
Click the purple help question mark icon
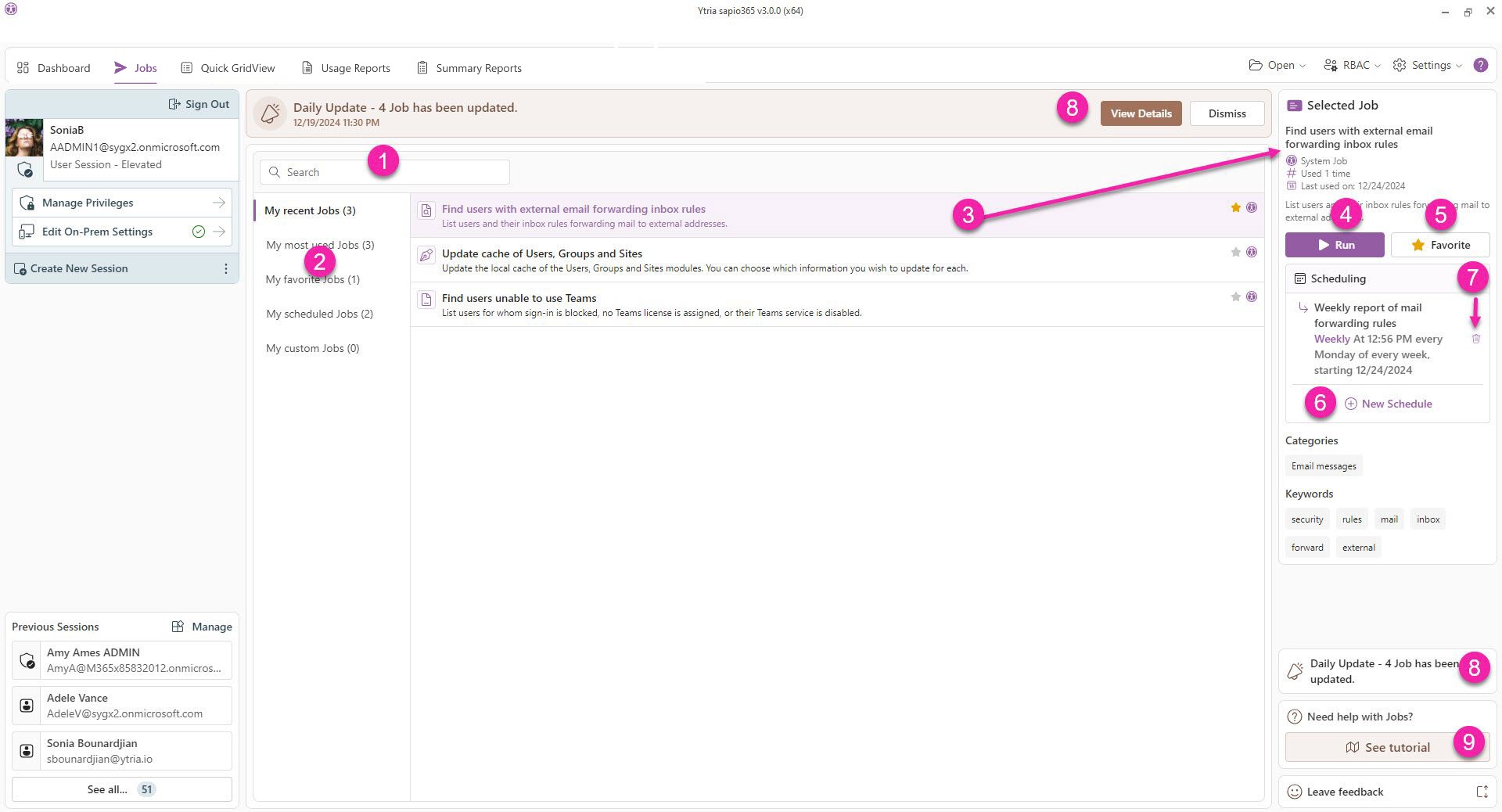[x=1480, y=66]
